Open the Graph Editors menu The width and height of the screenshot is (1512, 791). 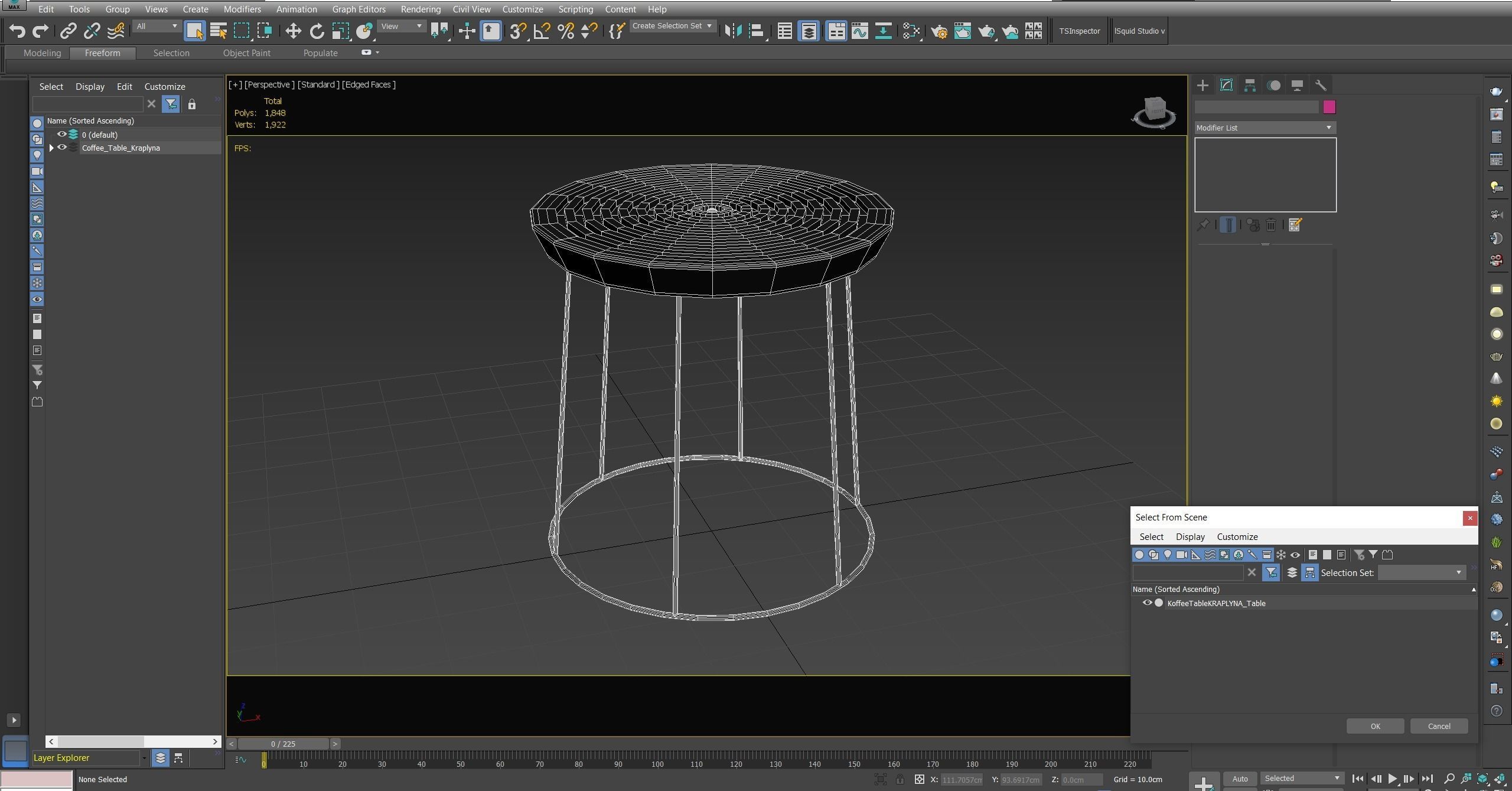coord(359,9)
